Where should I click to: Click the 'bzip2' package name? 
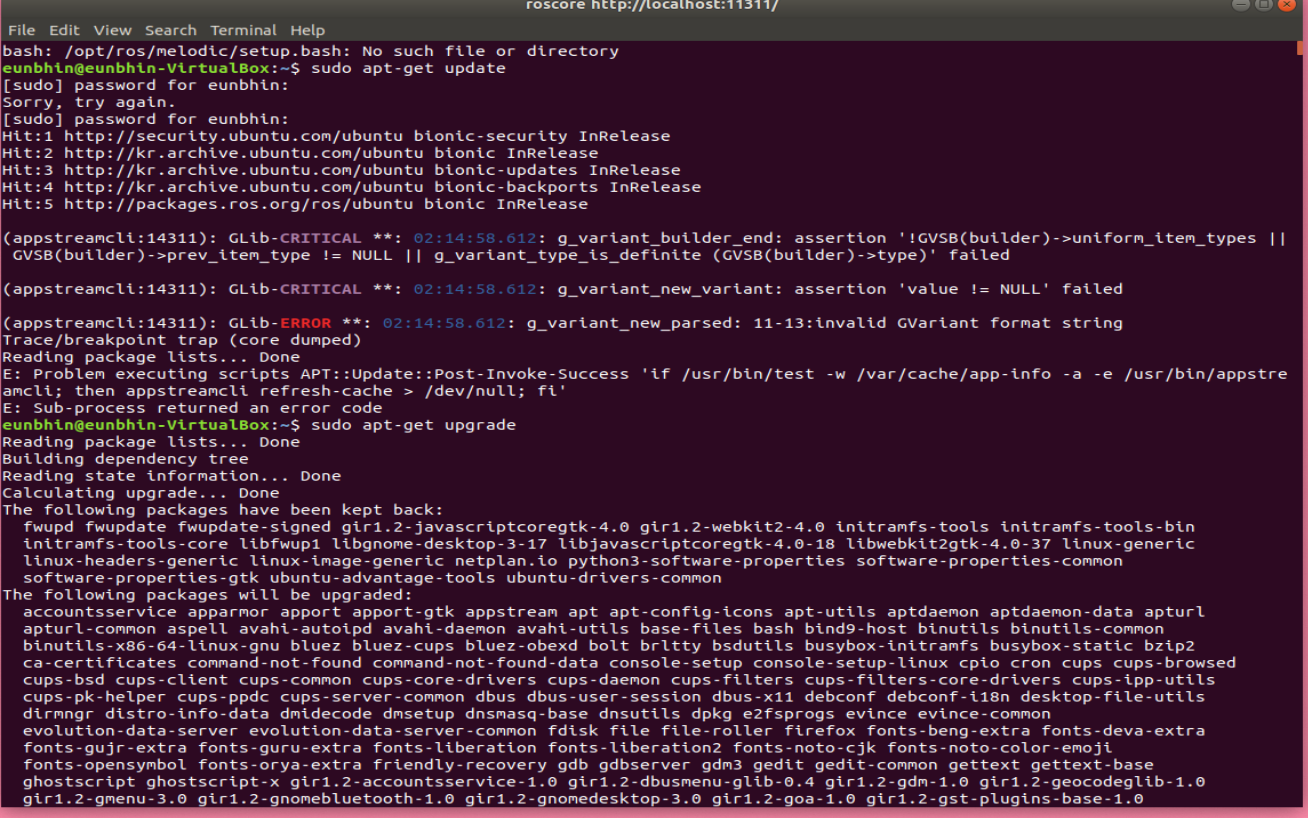pyautogui.click(x=1169, y=646)
